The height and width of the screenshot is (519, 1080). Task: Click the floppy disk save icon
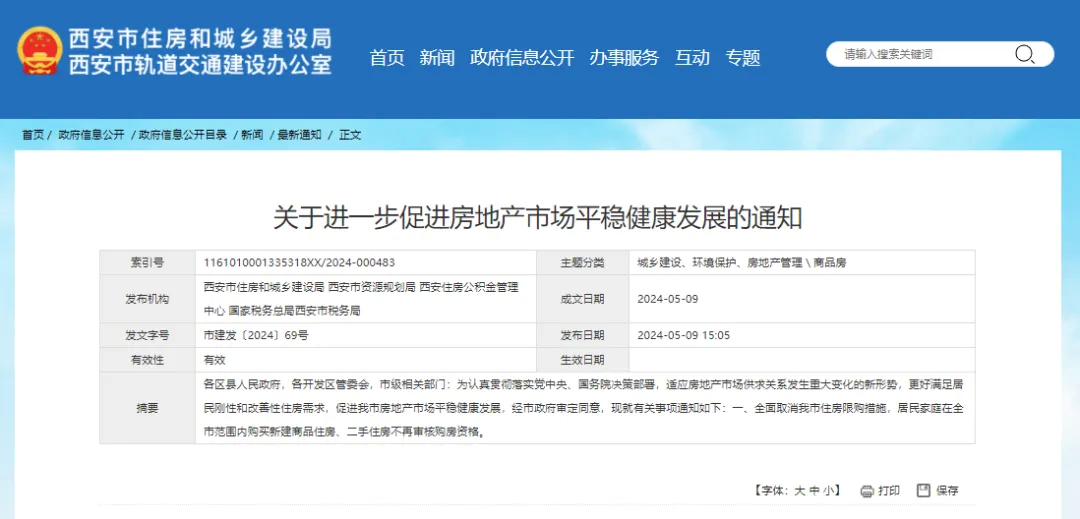point(923,490)
